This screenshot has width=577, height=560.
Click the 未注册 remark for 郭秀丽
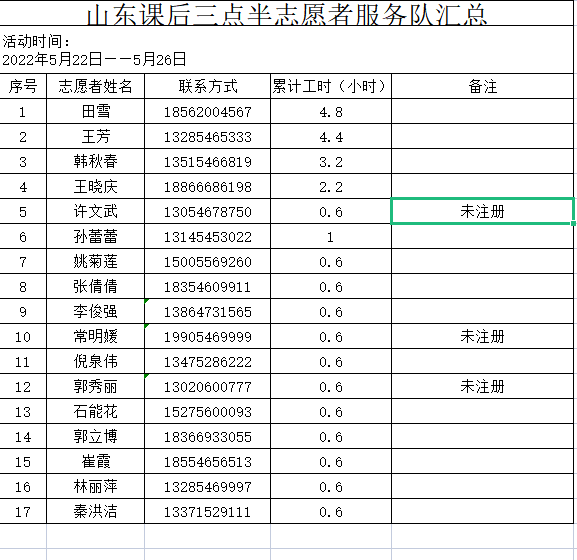click(482, 387)
